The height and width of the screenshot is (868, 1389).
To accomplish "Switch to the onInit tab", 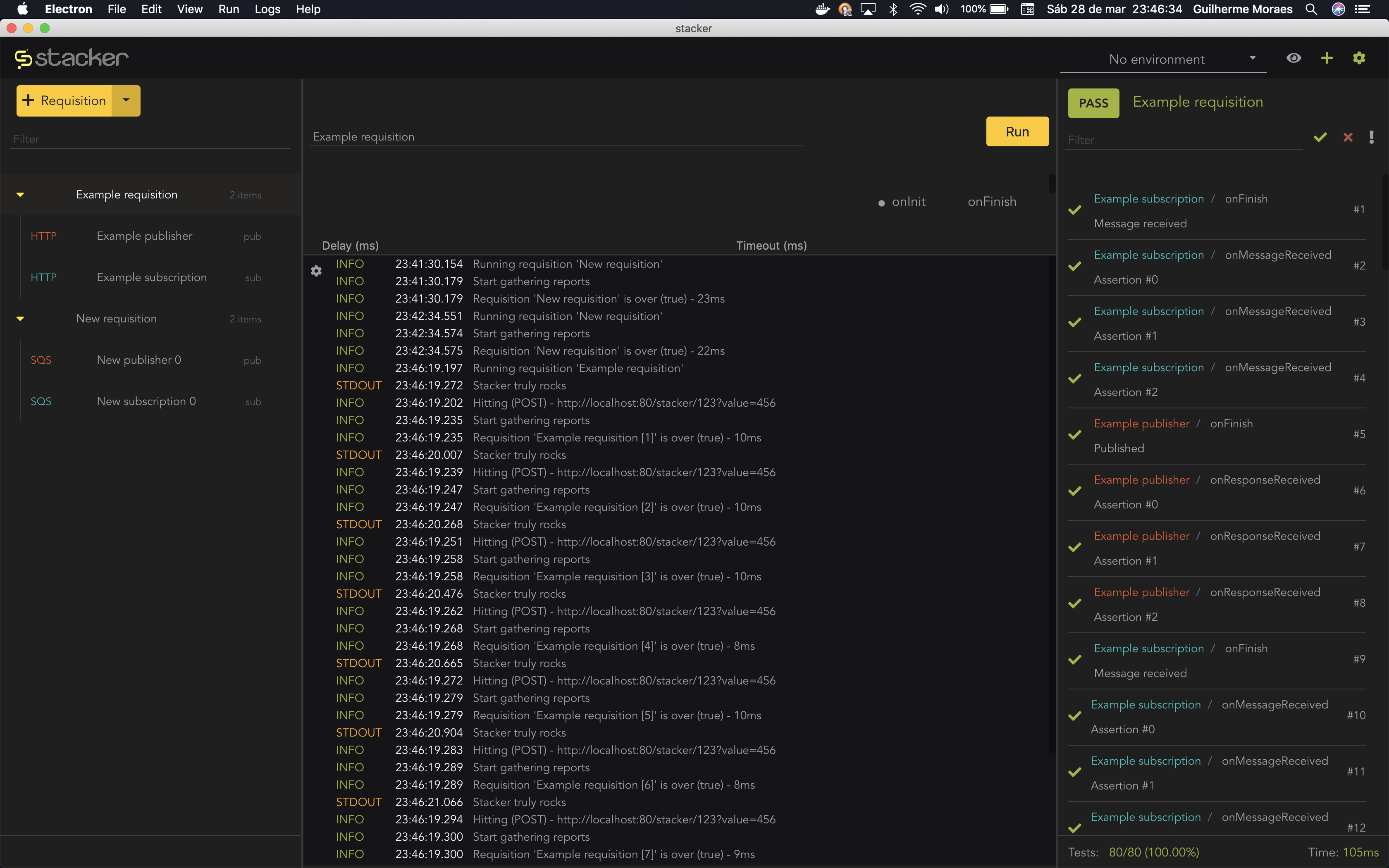I will pos(909,202).
